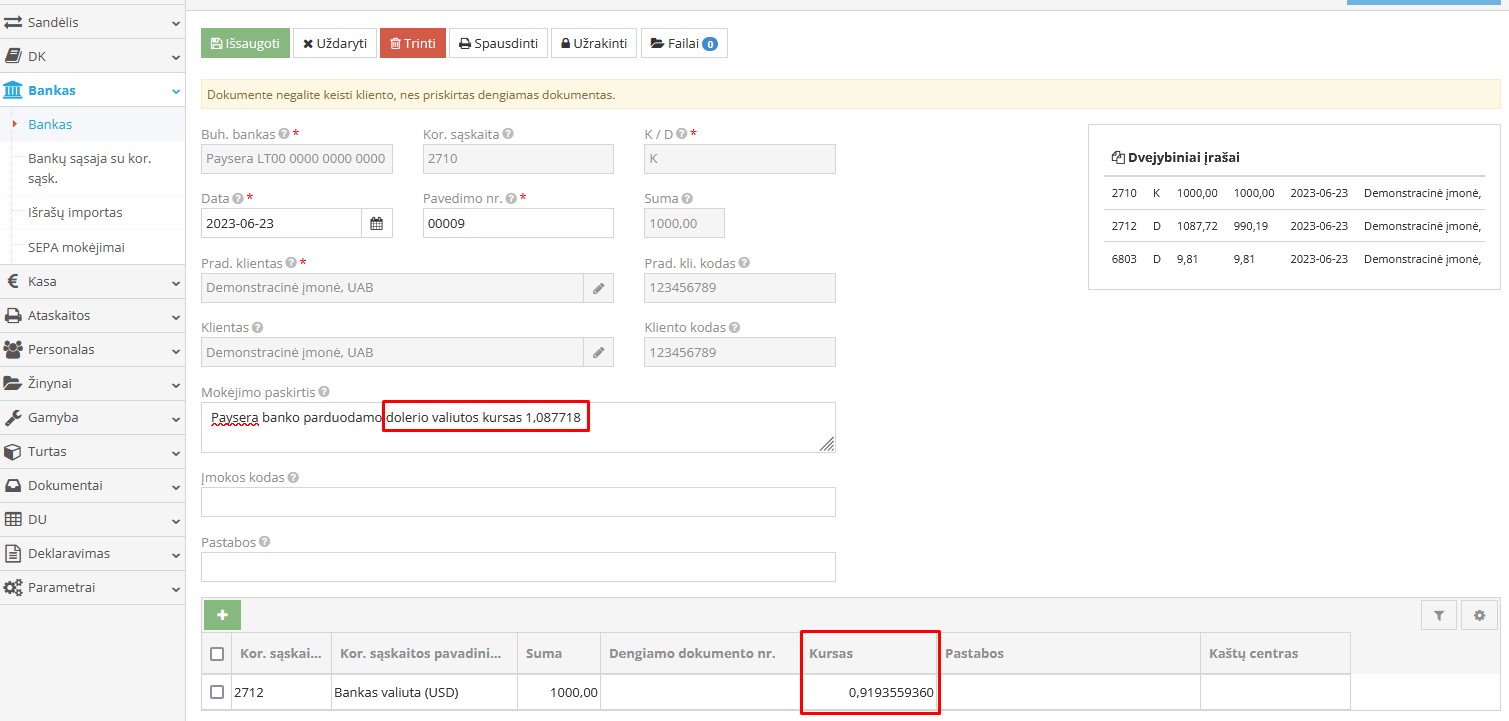
Task: Click the calendar icon beside the Data field
Action: coord(377,224)
